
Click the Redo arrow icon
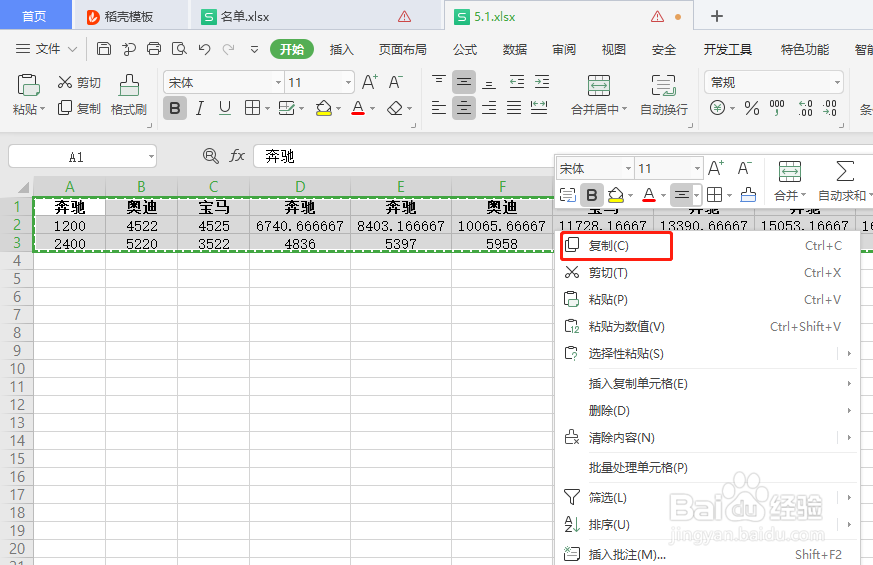228,49
